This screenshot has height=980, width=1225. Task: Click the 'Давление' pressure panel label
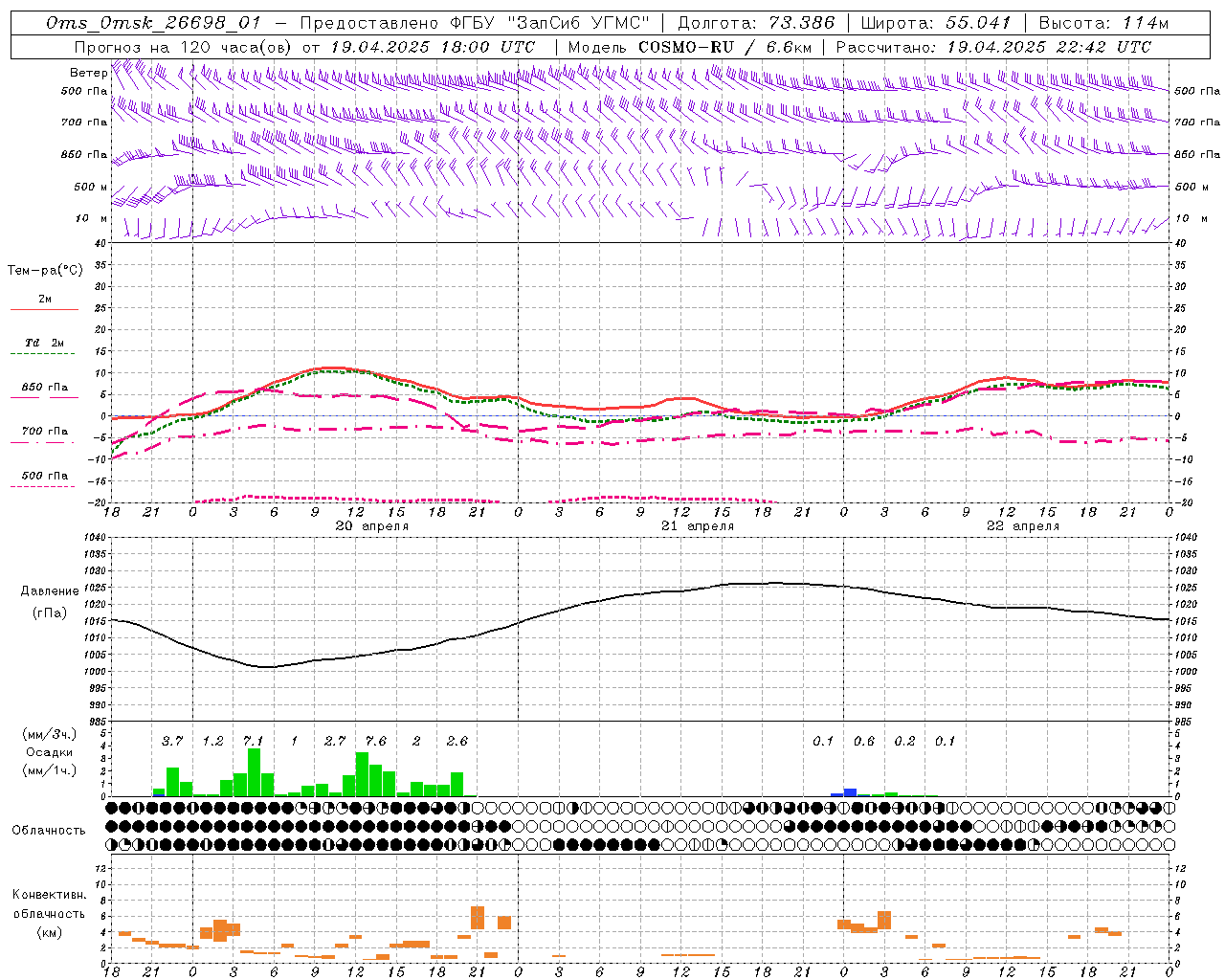click(x=50, y=591)
